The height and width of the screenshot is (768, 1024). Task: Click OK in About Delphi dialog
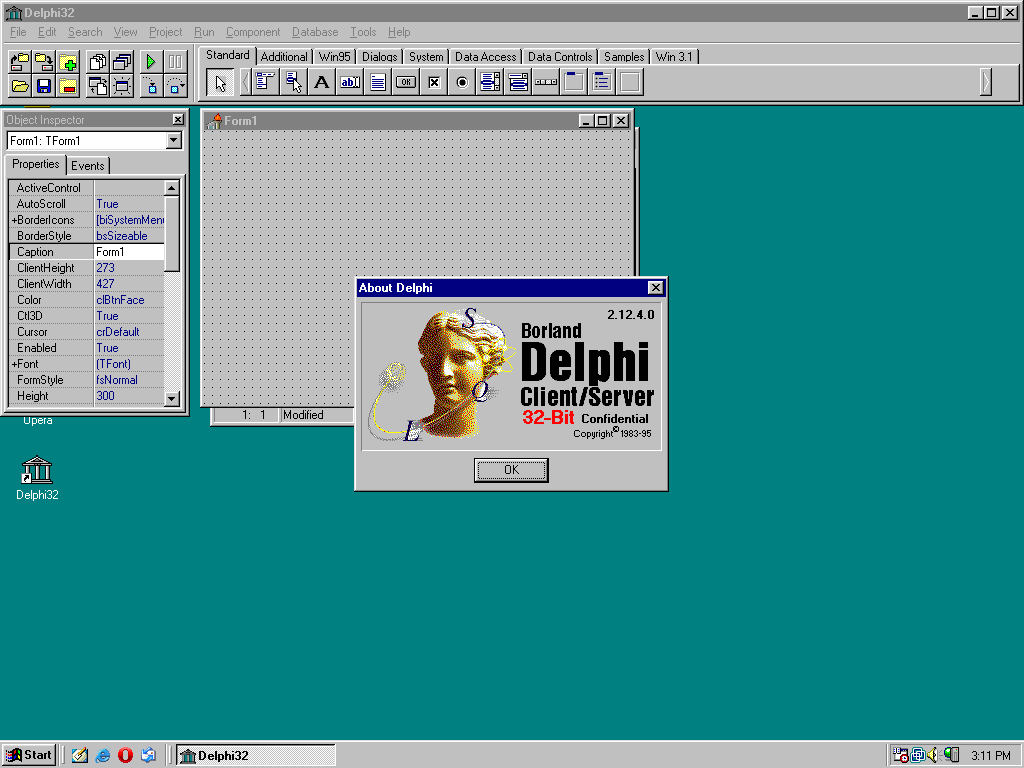tap(511, 470)
